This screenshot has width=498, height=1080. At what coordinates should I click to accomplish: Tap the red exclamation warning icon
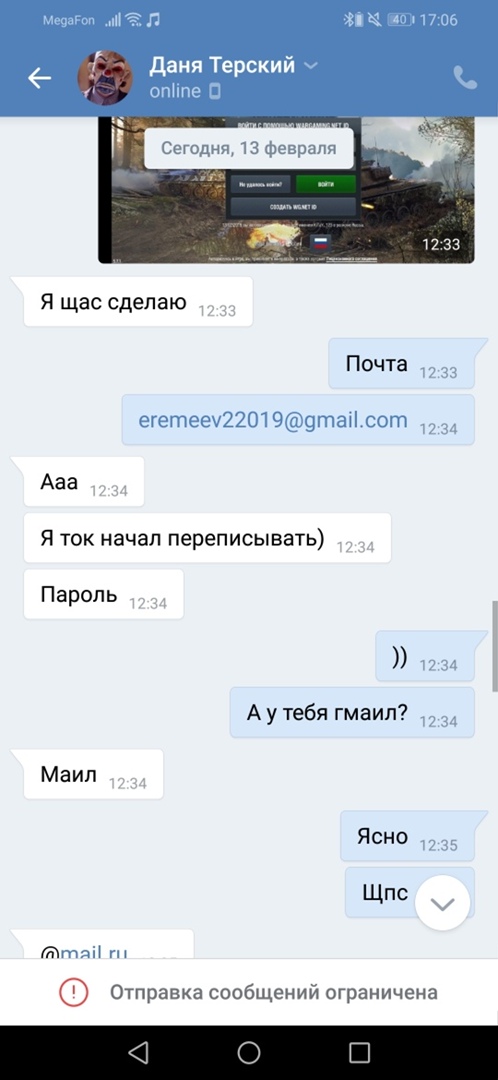point(73,992)
